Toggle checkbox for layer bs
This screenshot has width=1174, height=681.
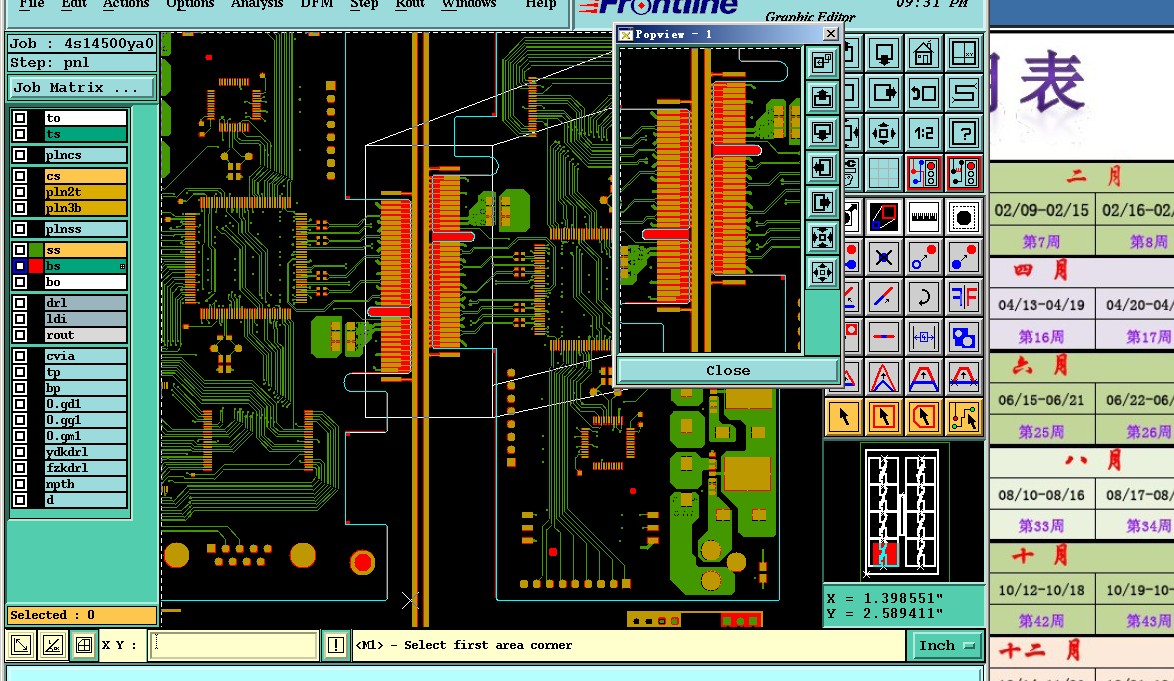pos(20,266)
